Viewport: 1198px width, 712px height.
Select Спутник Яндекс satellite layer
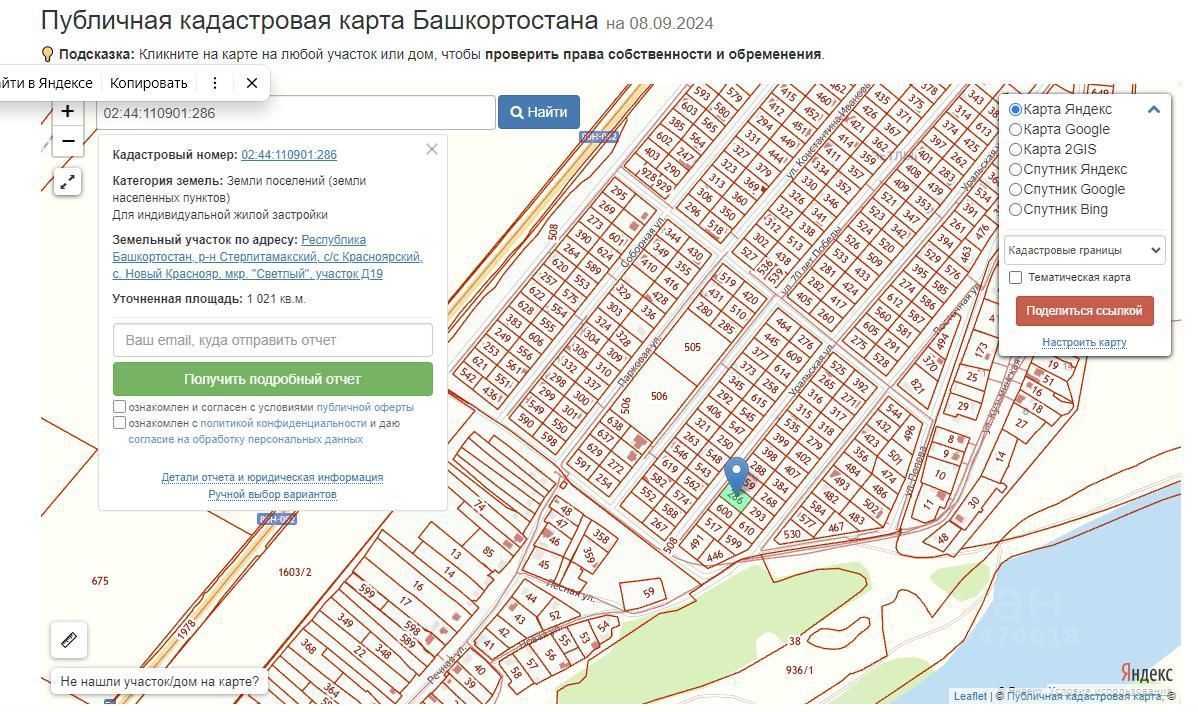click(1015, 169)
